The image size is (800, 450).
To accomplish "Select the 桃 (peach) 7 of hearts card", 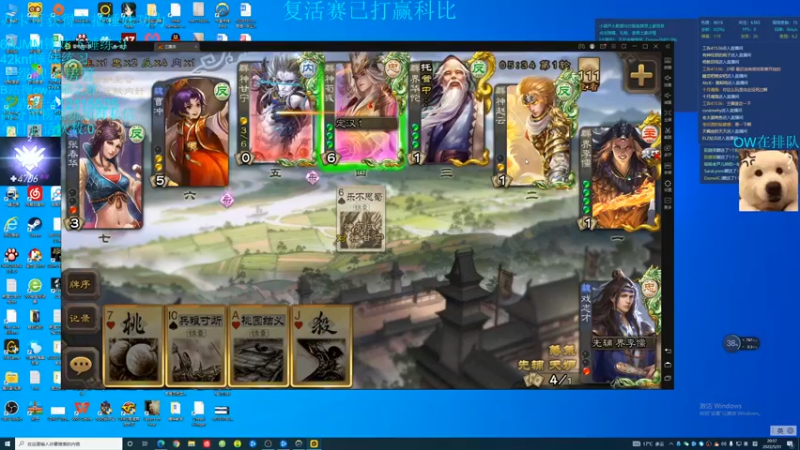I will coord(133,345).
